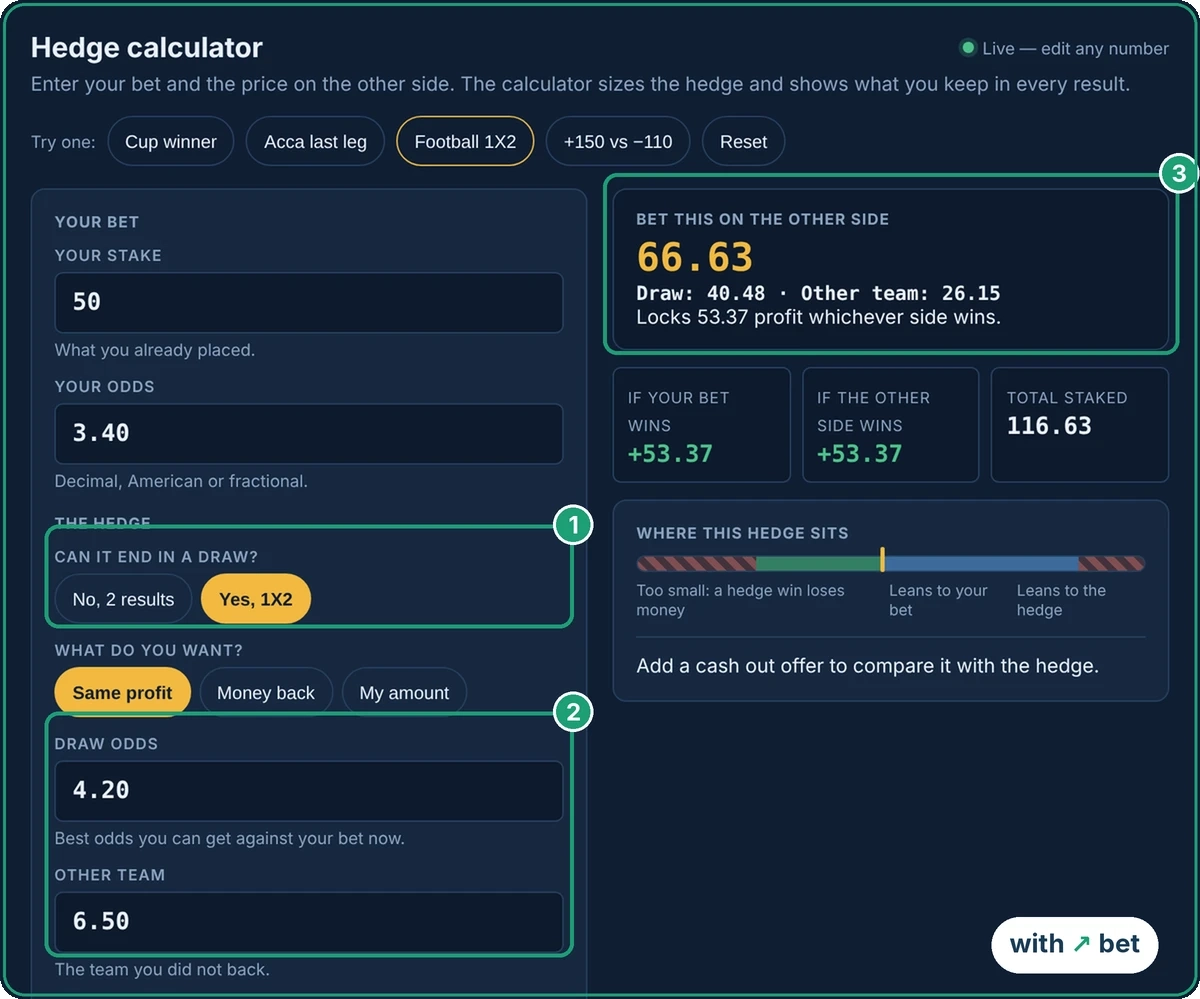This screenshot has height=999, width=1200.
Task: Reset the calculator
Action: point(743,142)
